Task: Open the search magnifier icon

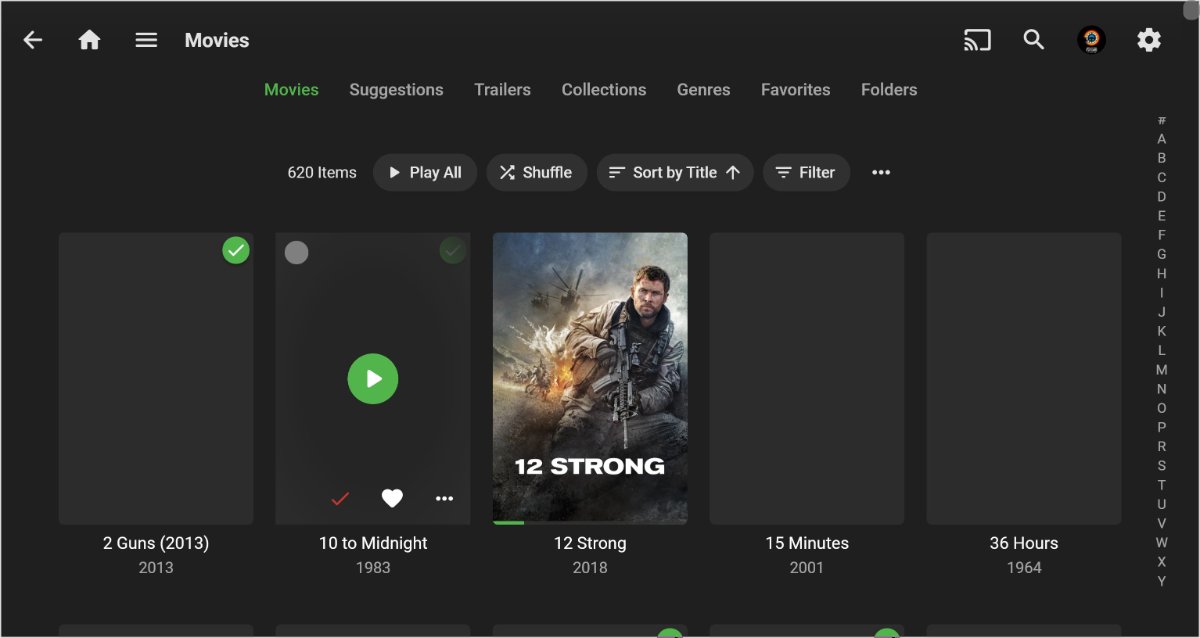Action: tap(1034, 40)
